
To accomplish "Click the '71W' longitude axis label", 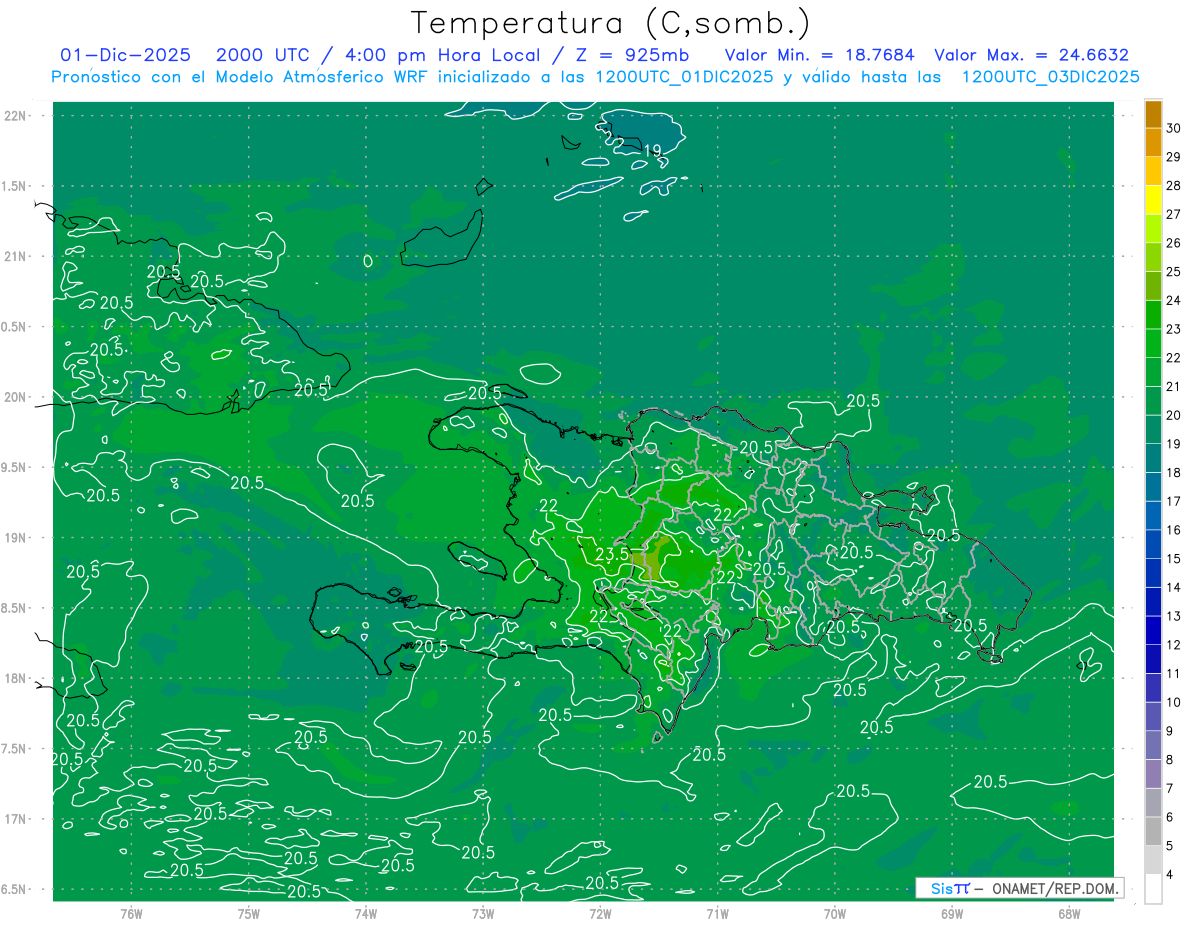I will click(717, 913).
